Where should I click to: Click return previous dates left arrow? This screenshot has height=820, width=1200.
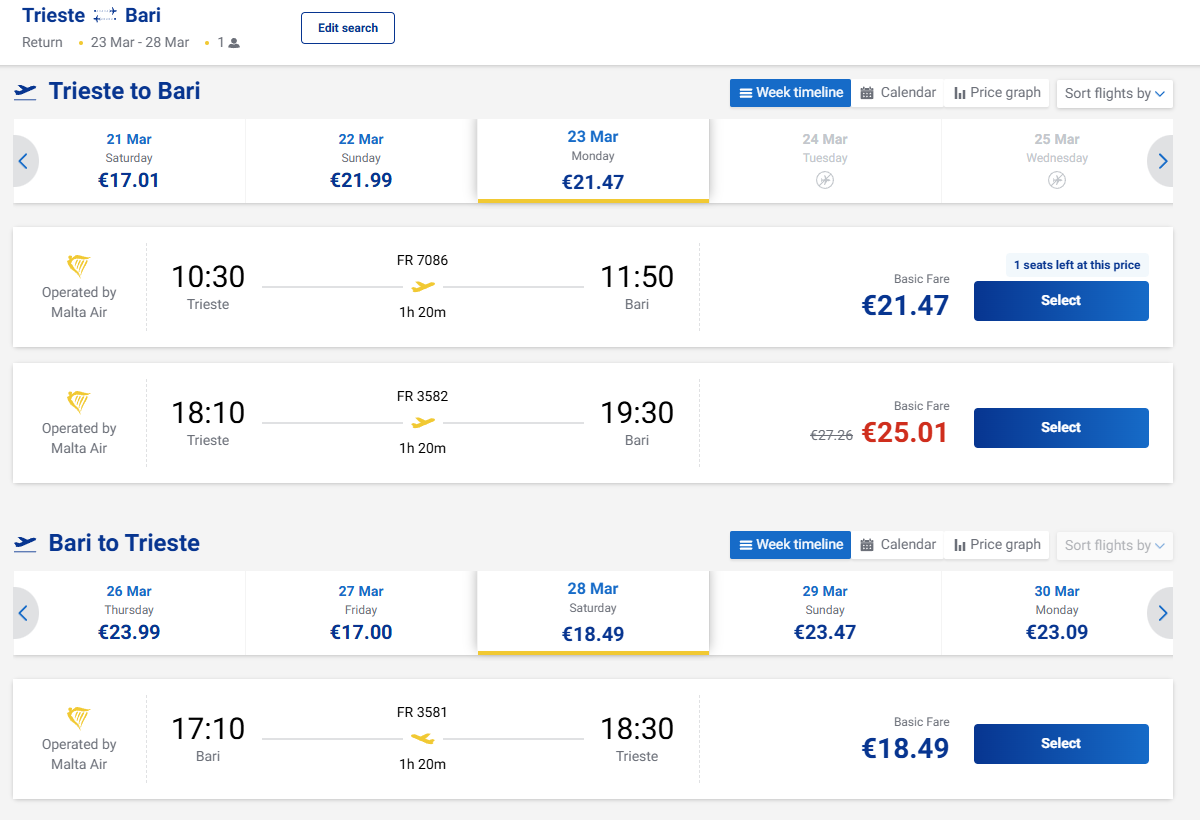[24, 613]
